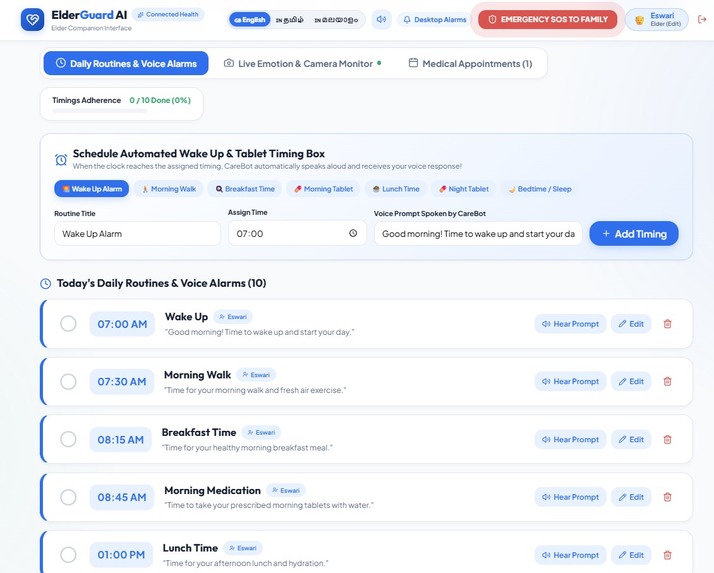The image size is (714, 573).
Task: Hear Prompt for Breakfast Time routine
Action: point(570,440)
